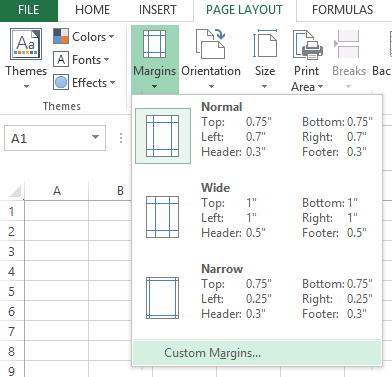
Task: Click the Print Area printer icon
Action: [308, 45]
